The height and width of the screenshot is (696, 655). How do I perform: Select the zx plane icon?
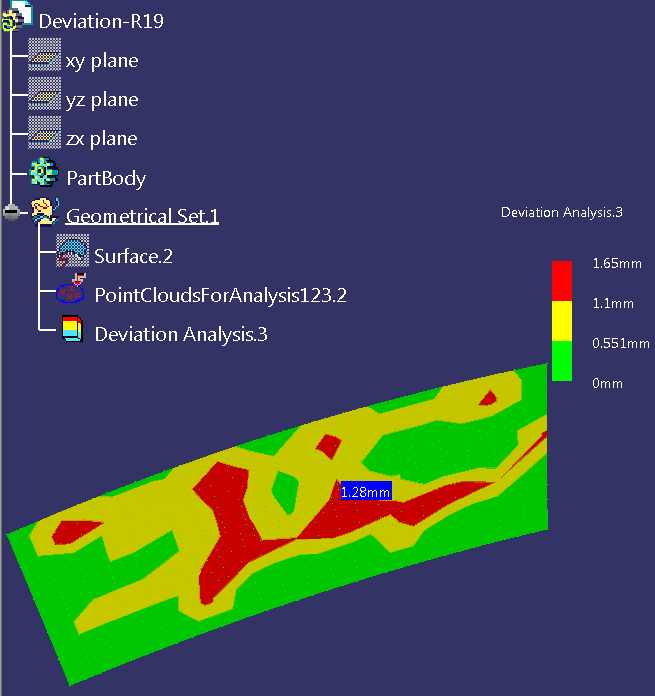click(x=44, y=133)
